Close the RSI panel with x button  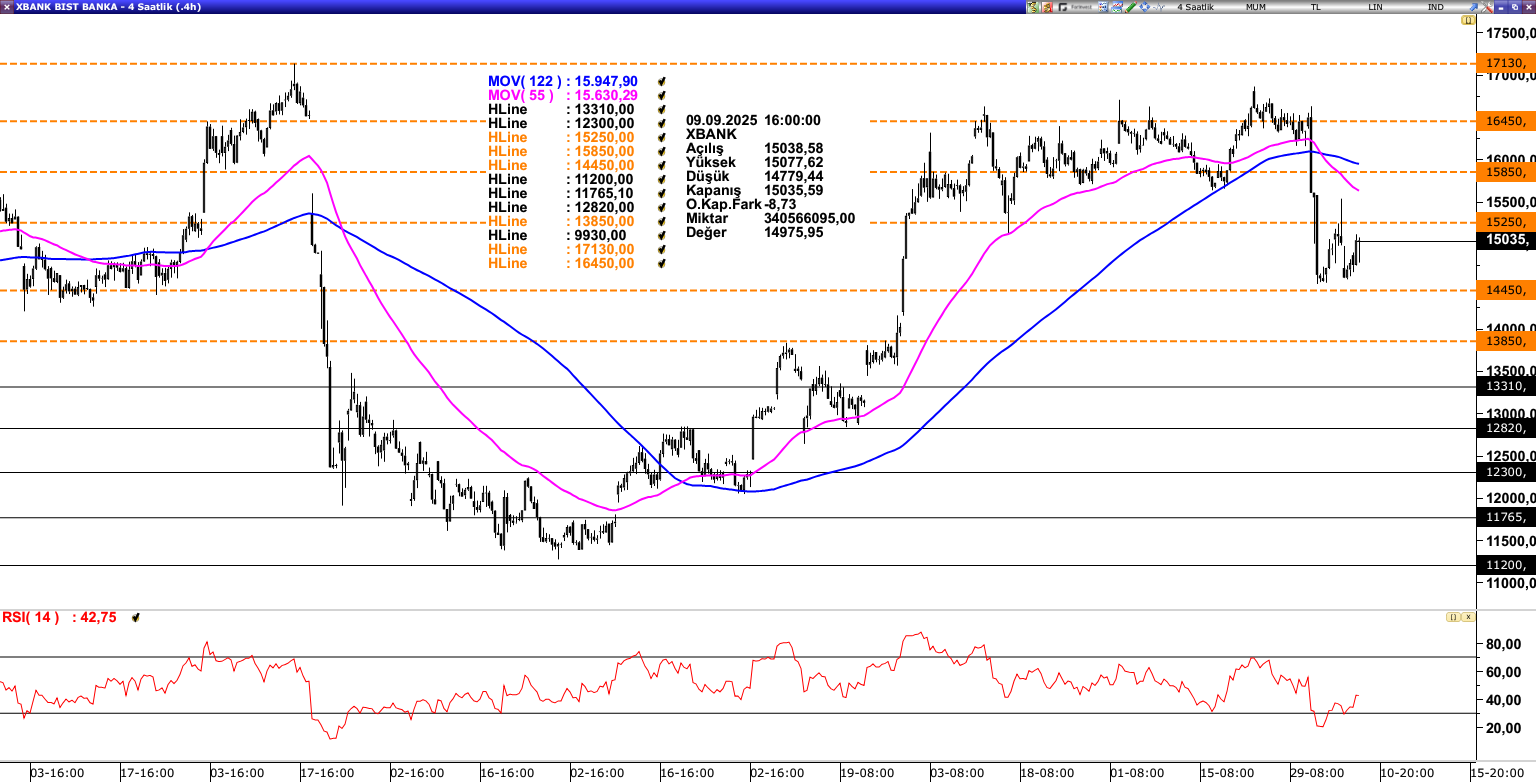1468,617
